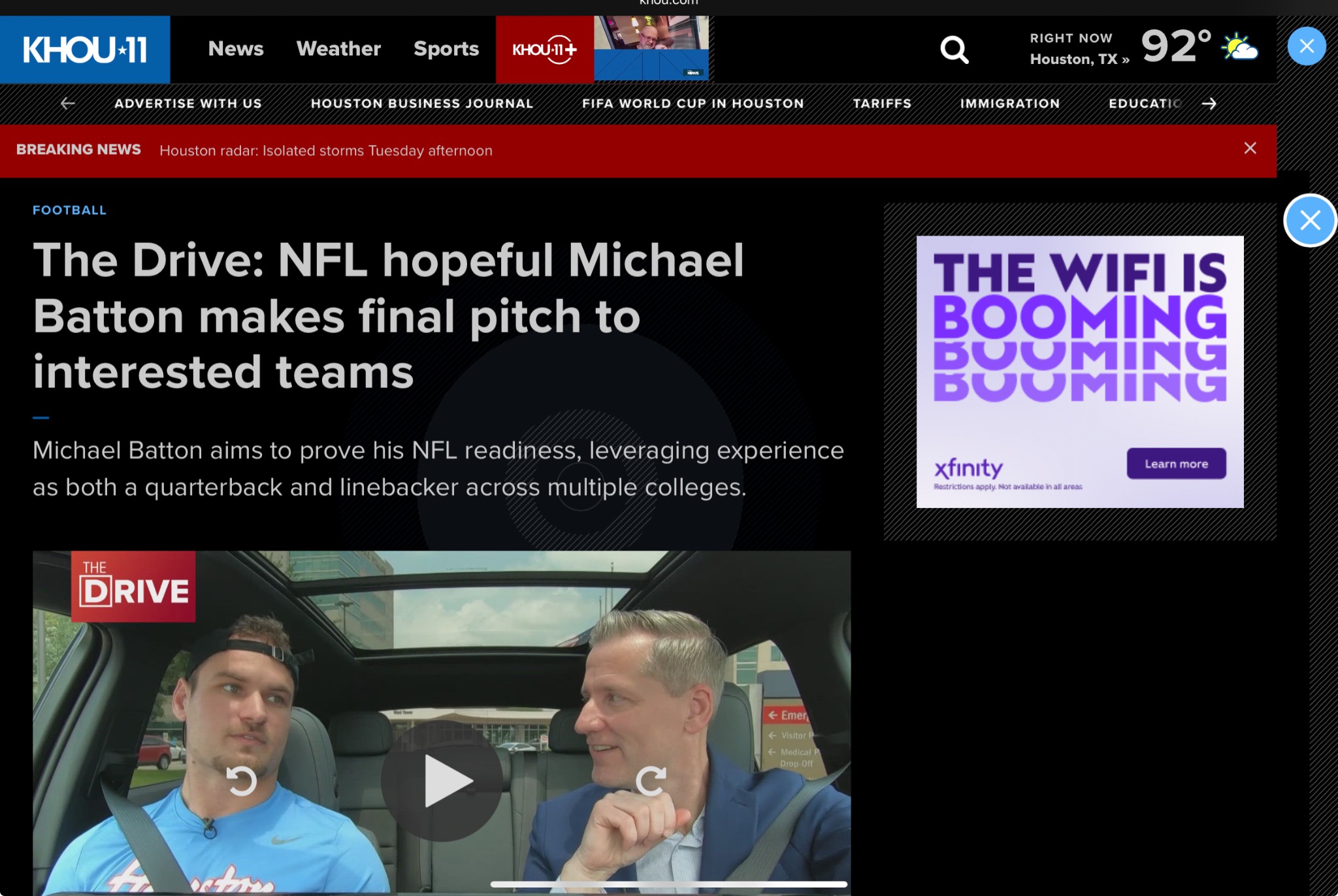
Task: Click the KHOU 11 logo
Action: [85, 50]
